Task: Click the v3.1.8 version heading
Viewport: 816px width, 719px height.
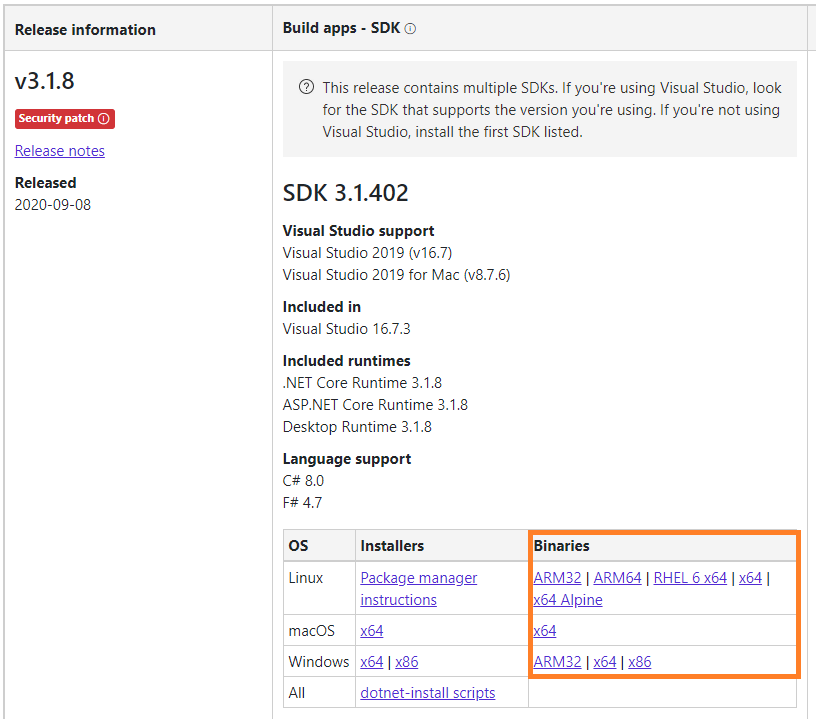Action: coord(44,81)
